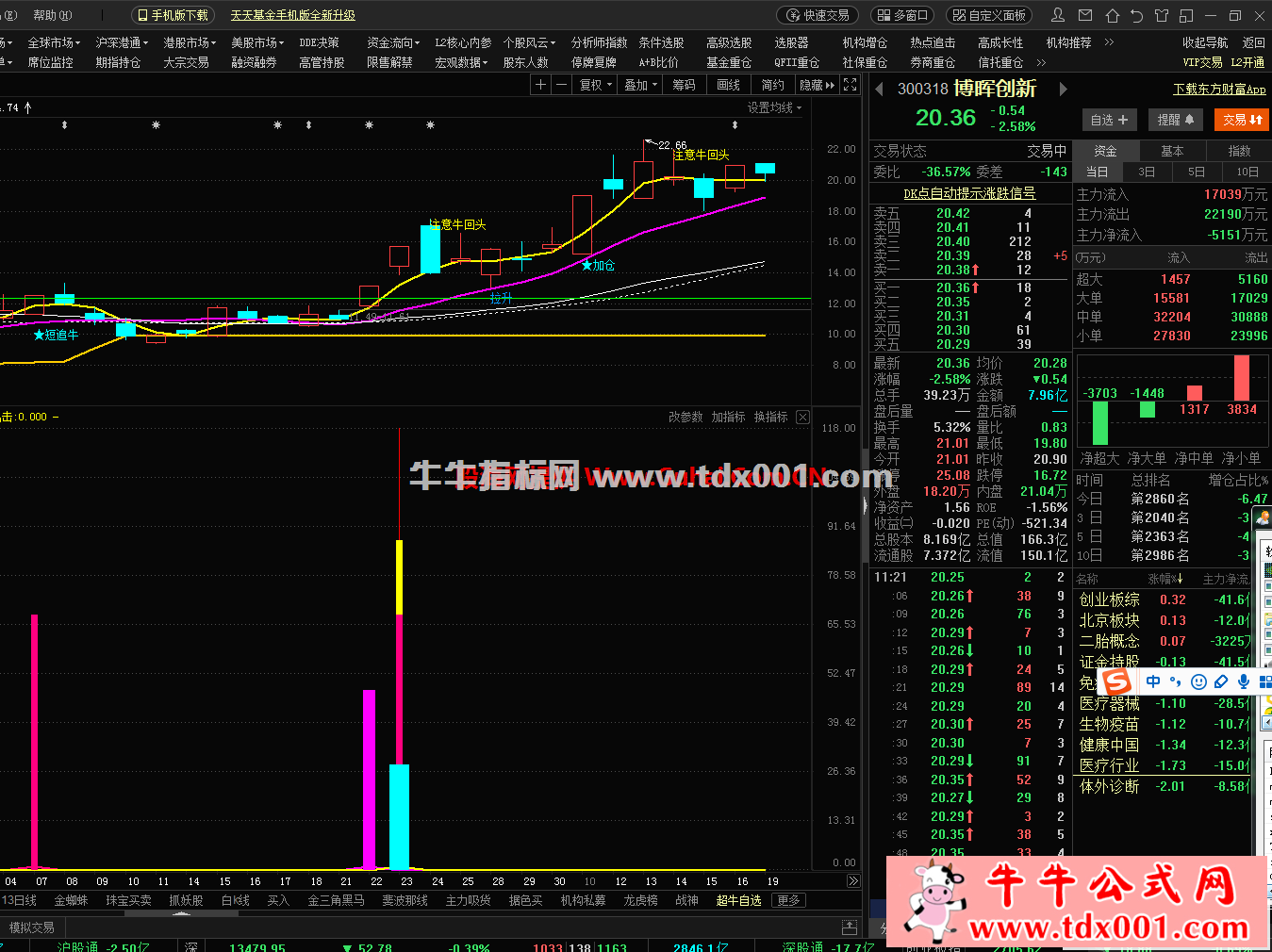Screen dimensions: 1272x952
Task: Open the user account icon
Action: [x=1058, y=15]
